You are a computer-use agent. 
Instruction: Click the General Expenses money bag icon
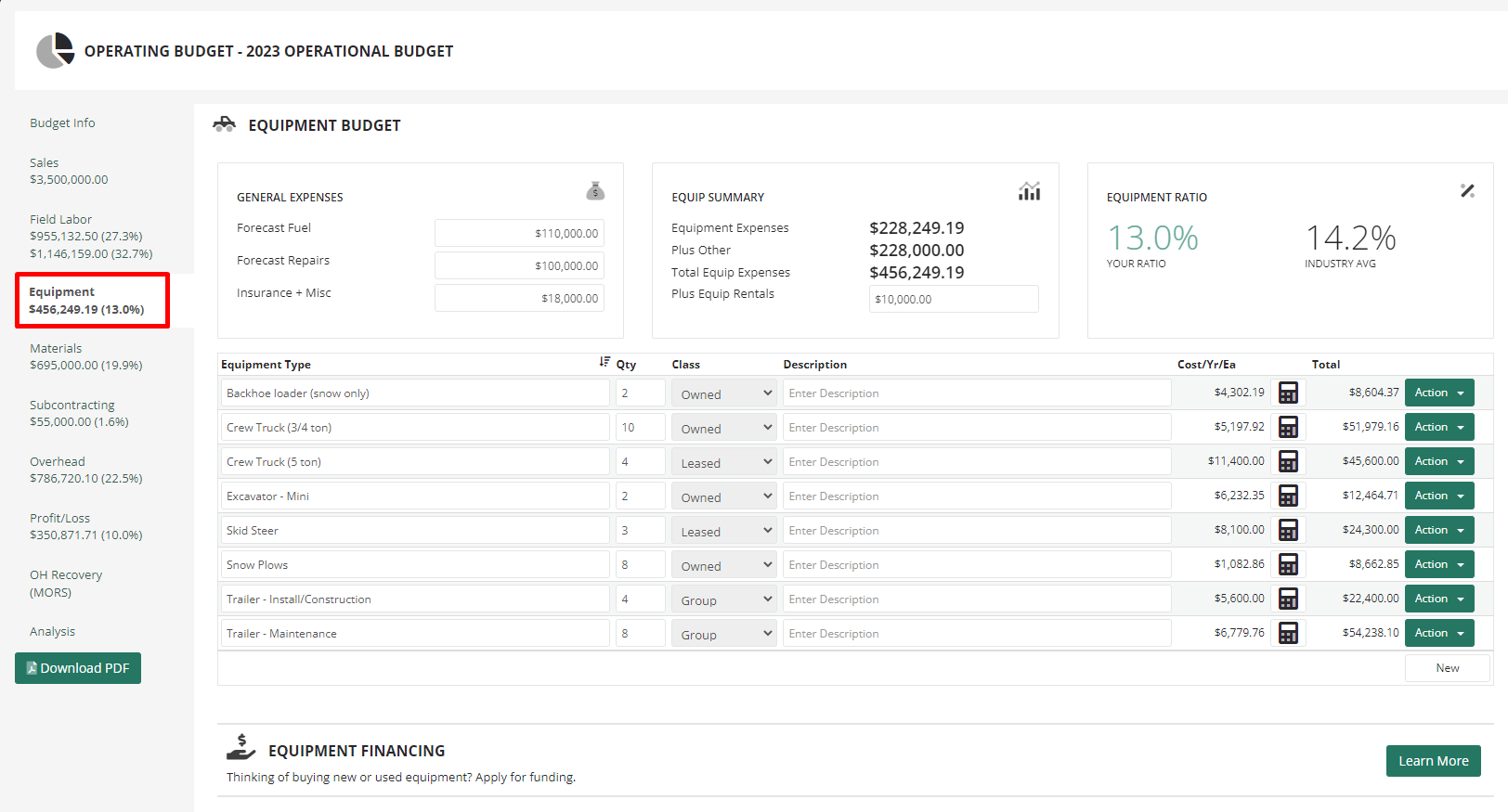click(x=595, y=190)
